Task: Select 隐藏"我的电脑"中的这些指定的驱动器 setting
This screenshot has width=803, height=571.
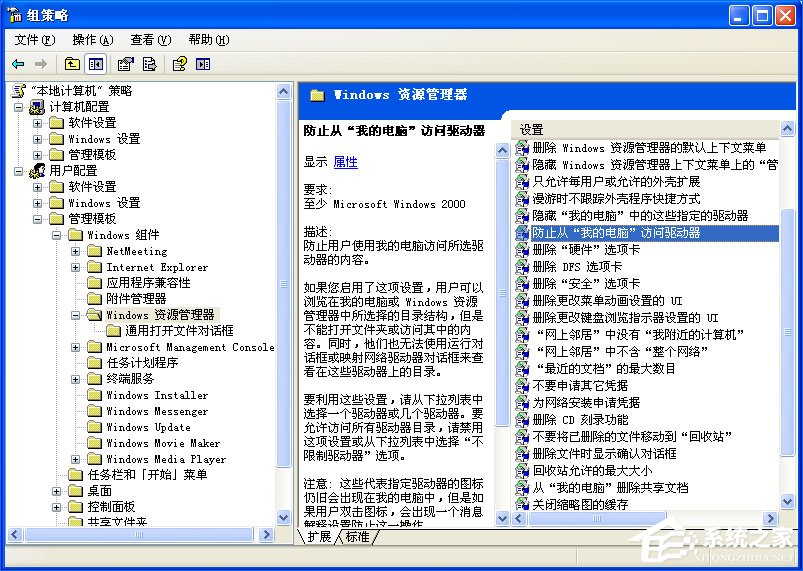Action: [640, 216]
